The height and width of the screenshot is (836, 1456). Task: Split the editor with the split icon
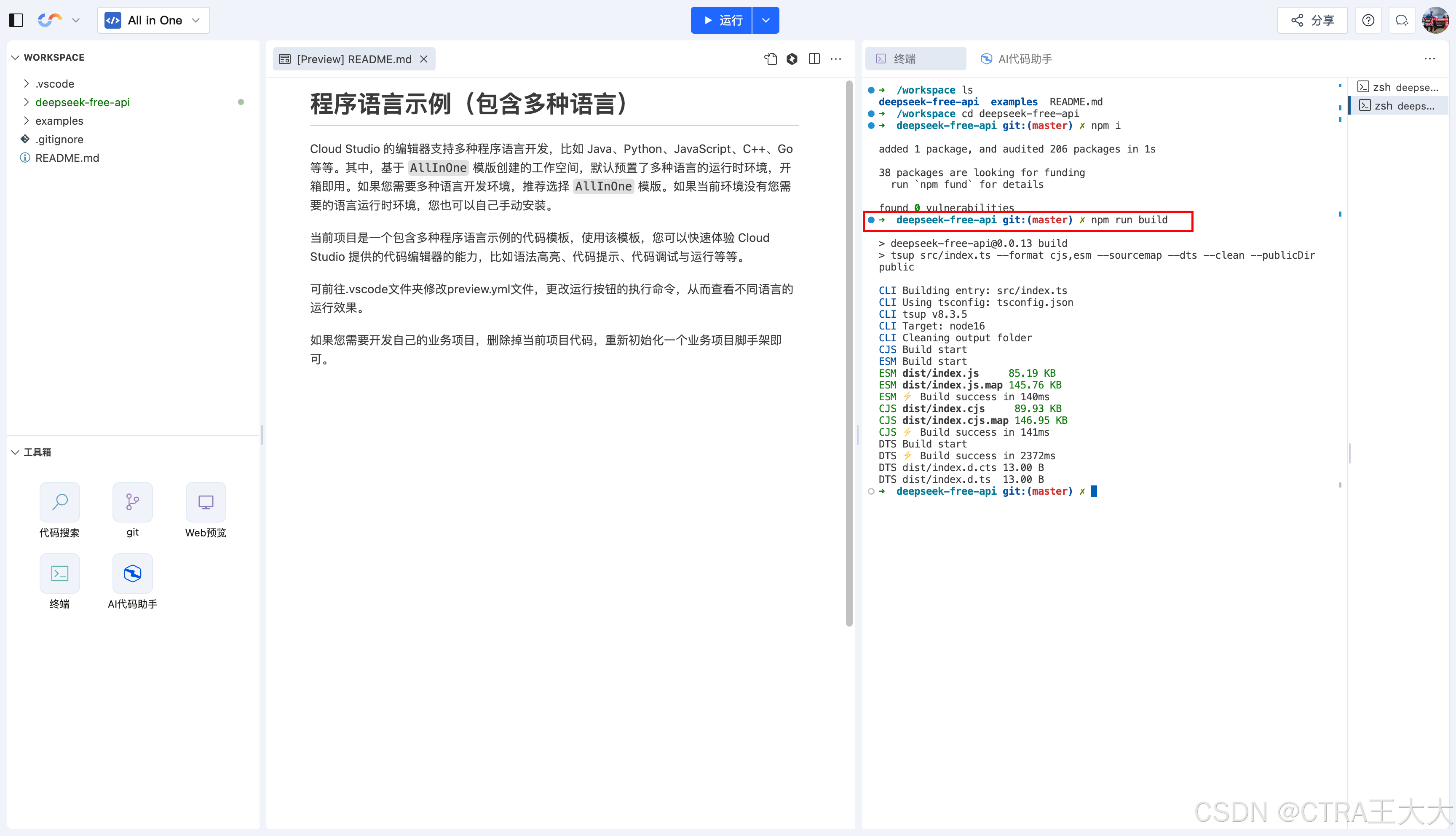pyautogui.click(x=814, y=59)
